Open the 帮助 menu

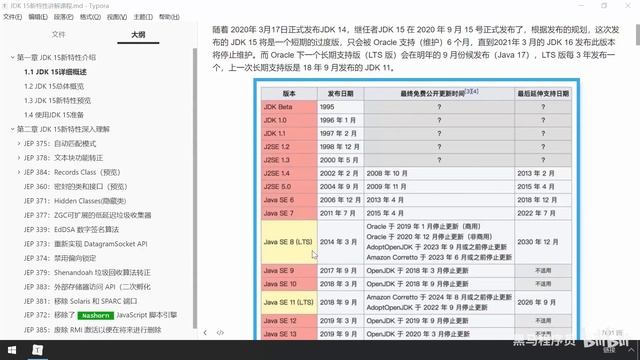click(169, 17)
